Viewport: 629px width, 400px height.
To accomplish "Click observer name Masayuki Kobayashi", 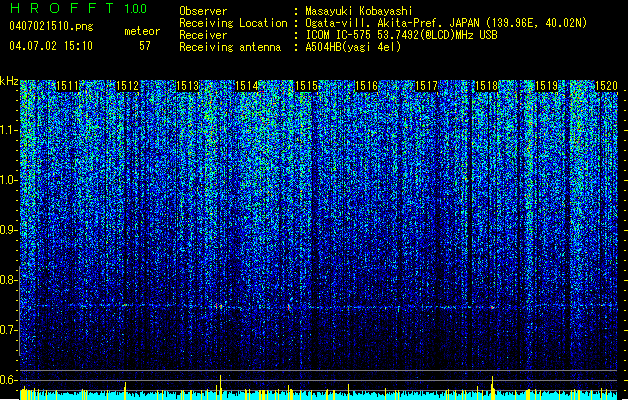I will (x=359, y=11).
